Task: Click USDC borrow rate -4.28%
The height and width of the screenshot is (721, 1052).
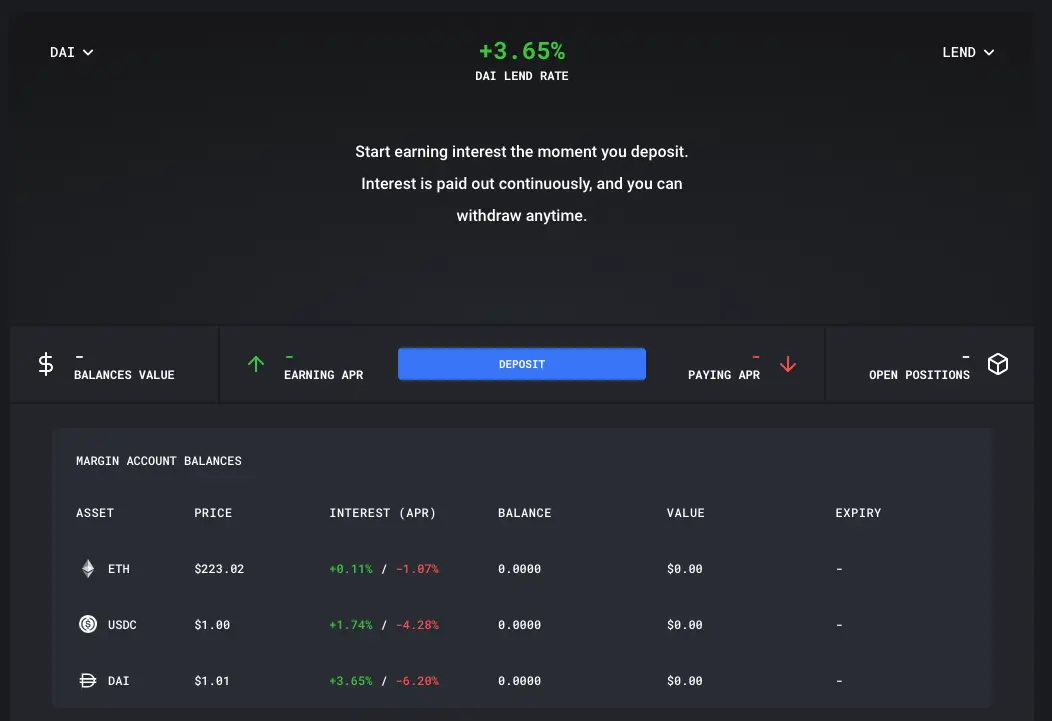Action: [417, 624]
